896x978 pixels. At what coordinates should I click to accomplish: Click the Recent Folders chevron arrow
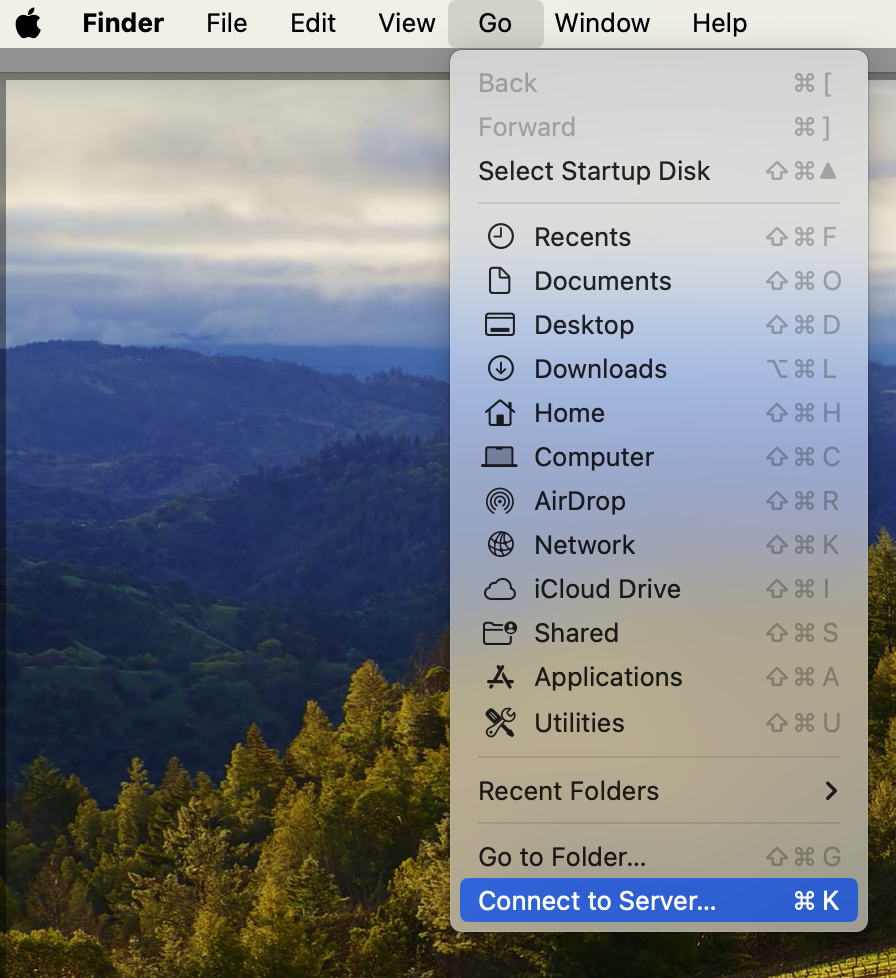(x=830, y=791)
